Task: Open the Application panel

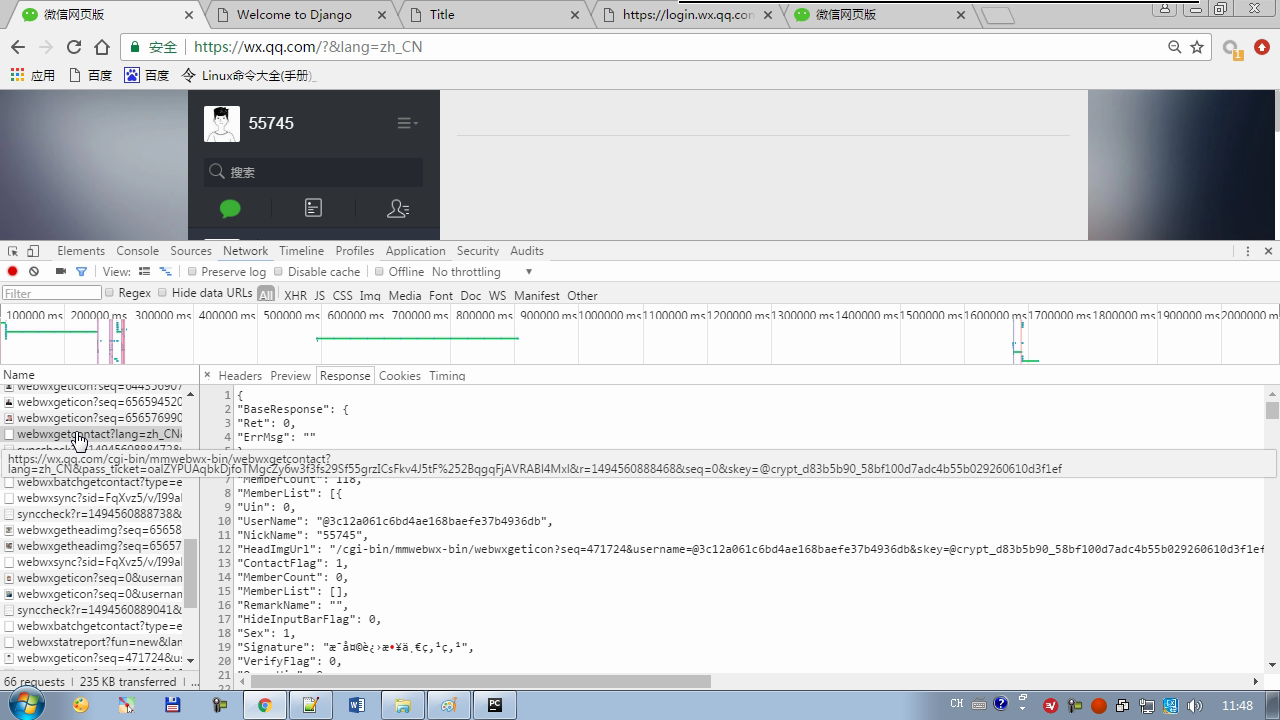Action: (415, 251)
